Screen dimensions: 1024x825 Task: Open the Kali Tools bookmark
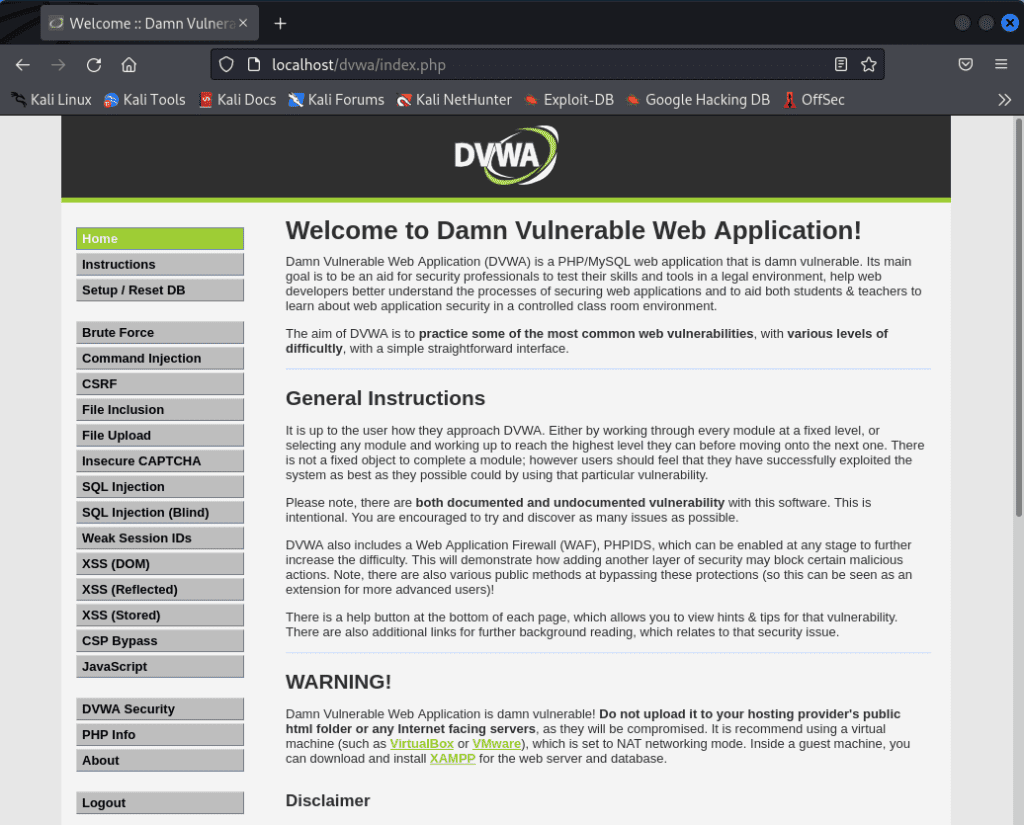144,100
